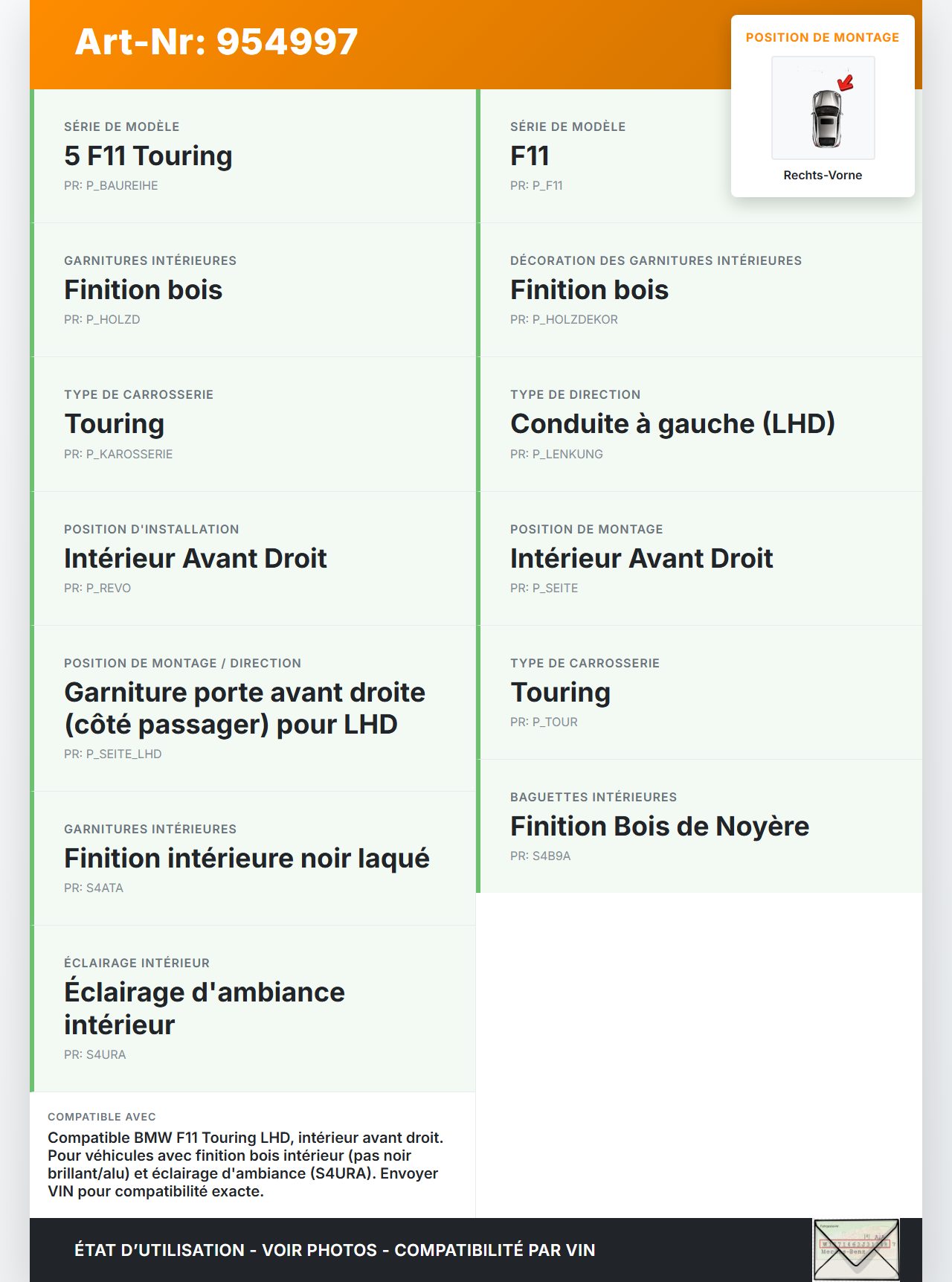Click the red arrow on the car diagram
952x1282 pixels.
point(846,83)
